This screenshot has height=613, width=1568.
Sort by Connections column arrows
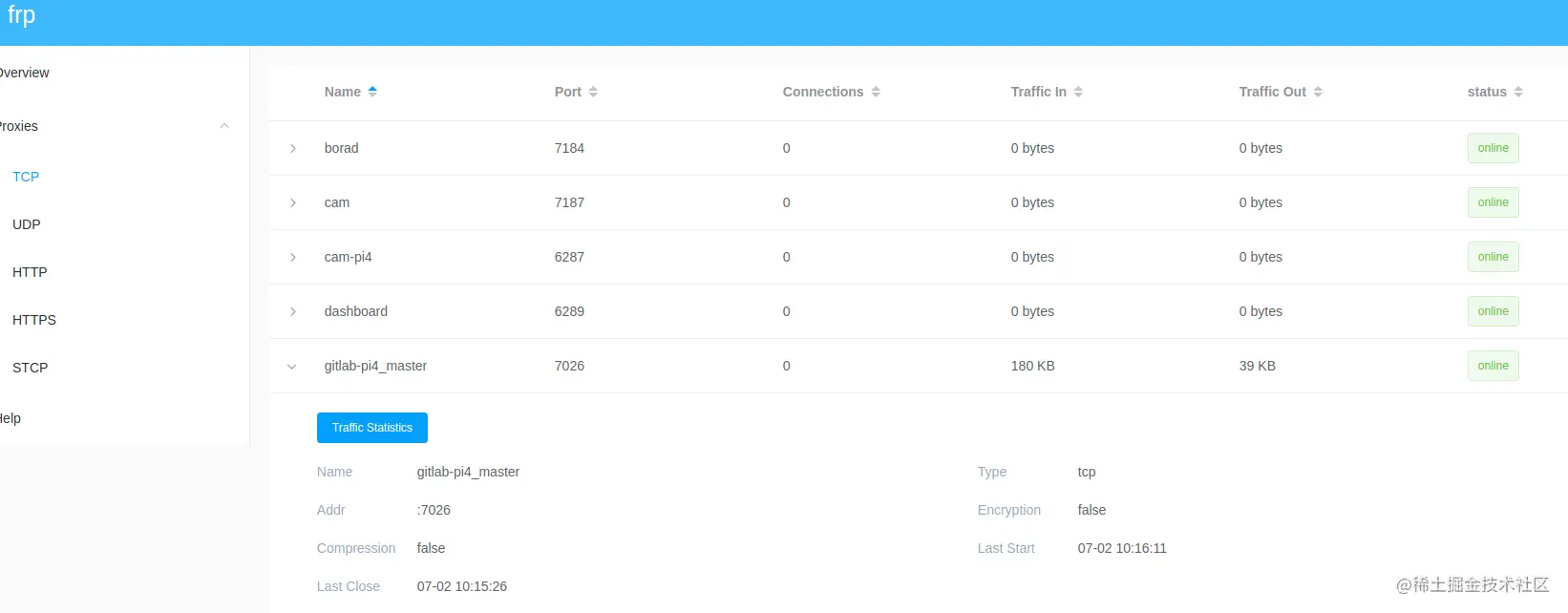point(876,92)
